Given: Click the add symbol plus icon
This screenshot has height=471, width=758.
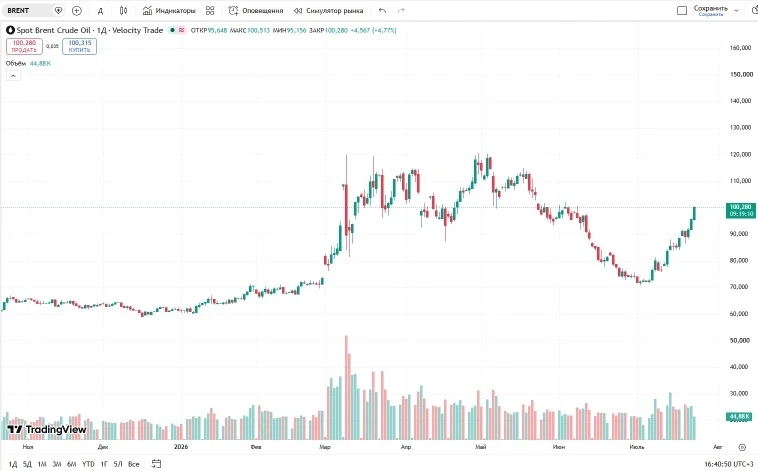Looking at the screenshot, I should [76, 10].
